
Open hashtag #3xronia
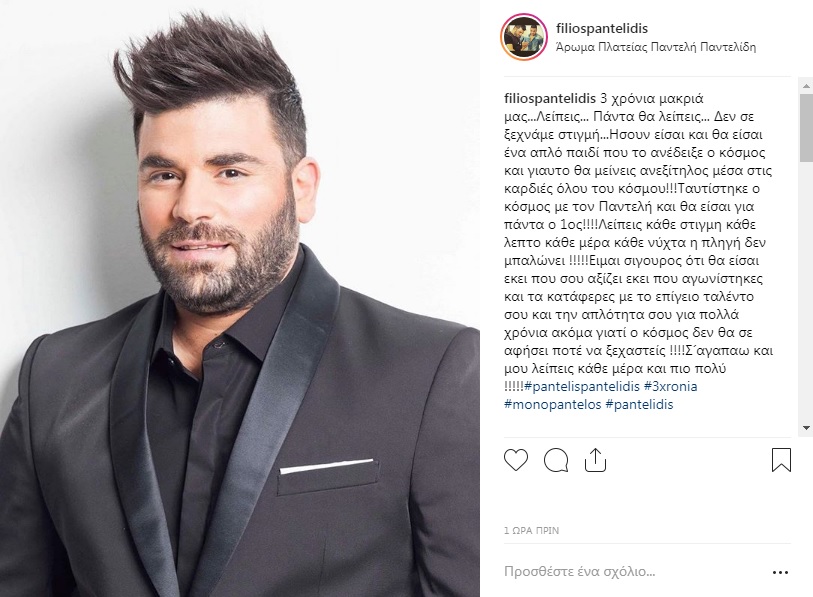[670, 387]
